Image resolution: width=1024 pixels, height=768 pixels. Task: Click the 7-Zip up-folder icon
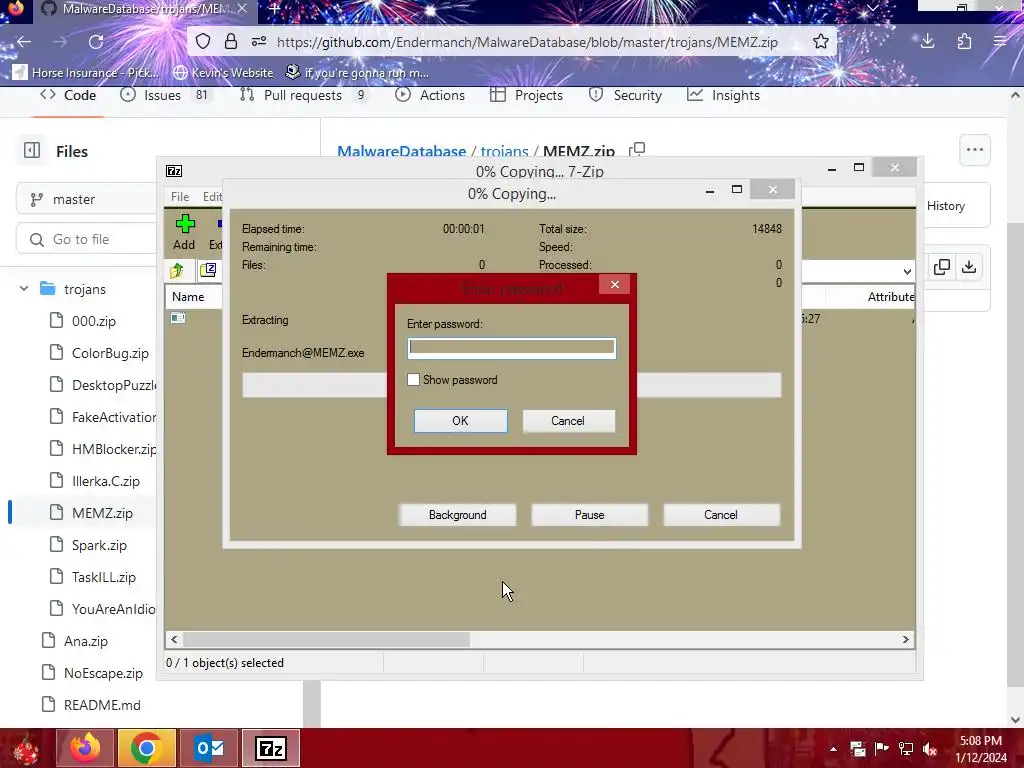(x=176, y=270)
